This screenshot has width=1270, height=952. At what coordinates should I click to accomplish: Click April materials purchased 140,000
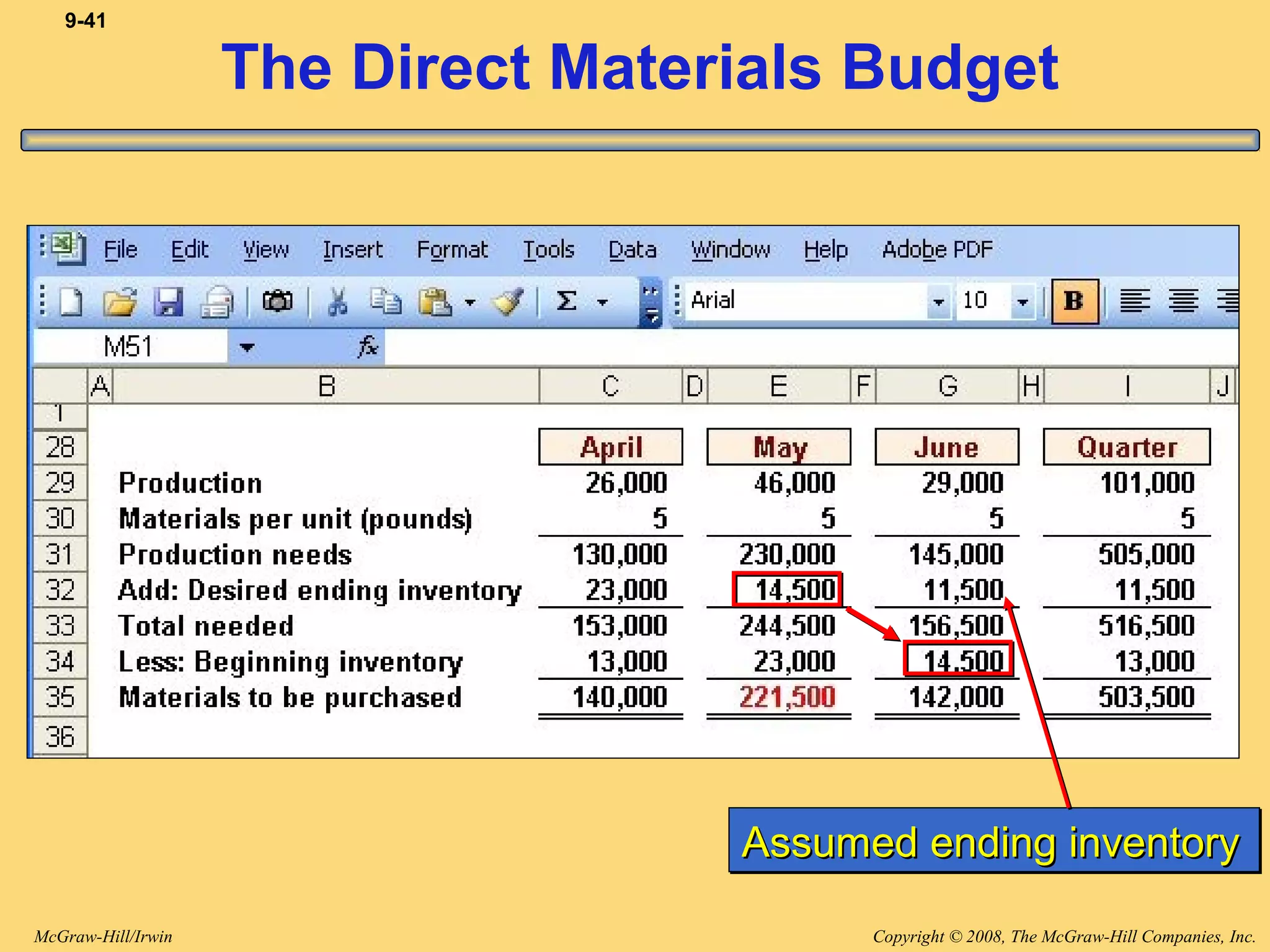click(x=619, y=697)
